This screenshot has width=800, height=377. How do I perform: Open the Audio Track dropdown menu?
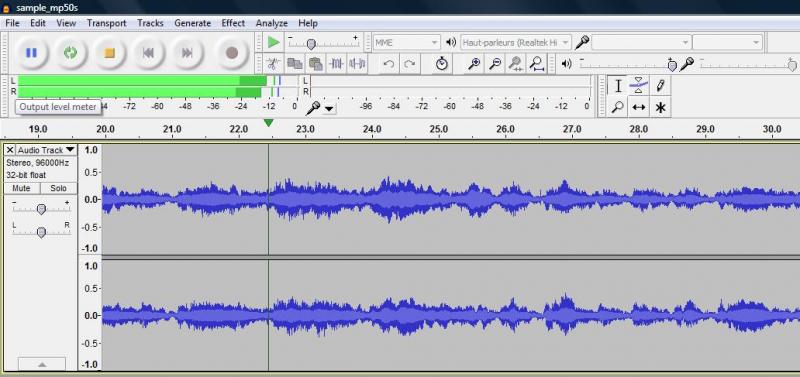(46, 150)
